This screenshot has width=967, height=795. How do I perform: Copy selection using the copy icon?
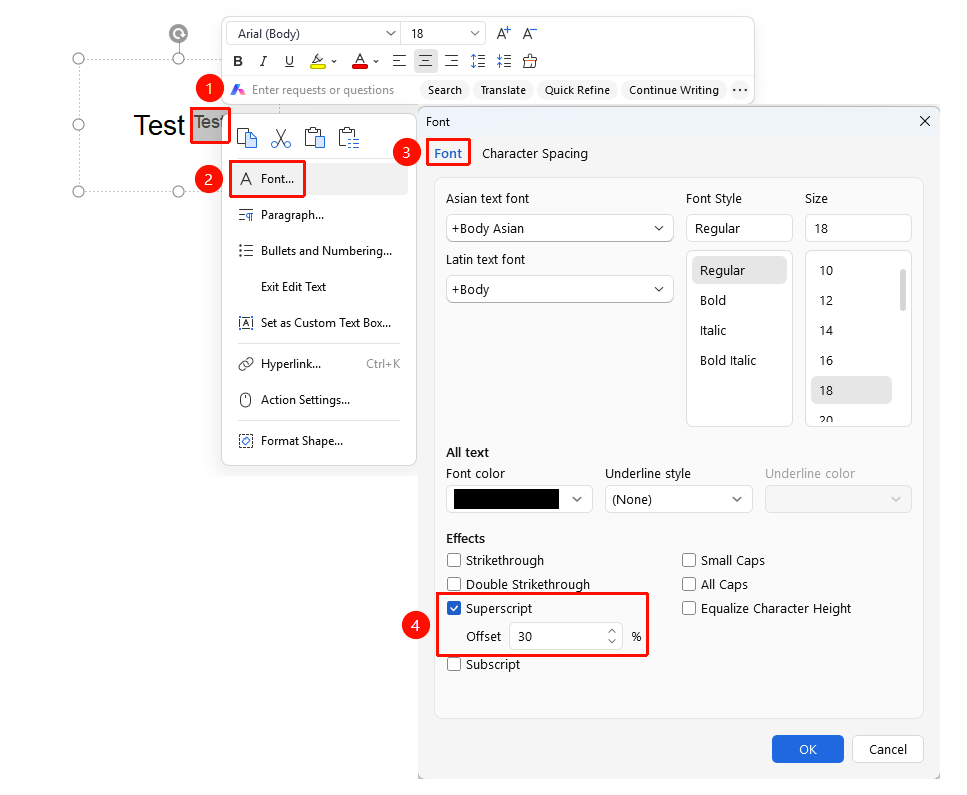pos(247,138)
